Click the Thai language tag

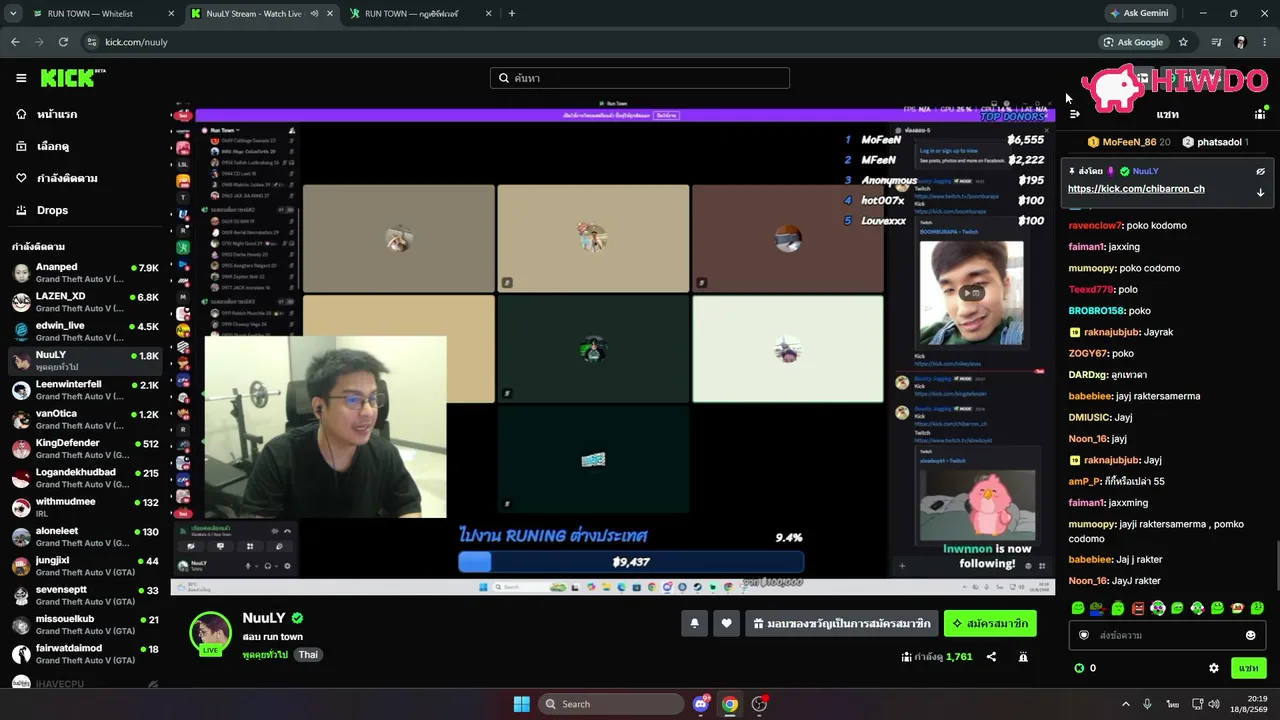pyautogui.click(x=308, y=655)
